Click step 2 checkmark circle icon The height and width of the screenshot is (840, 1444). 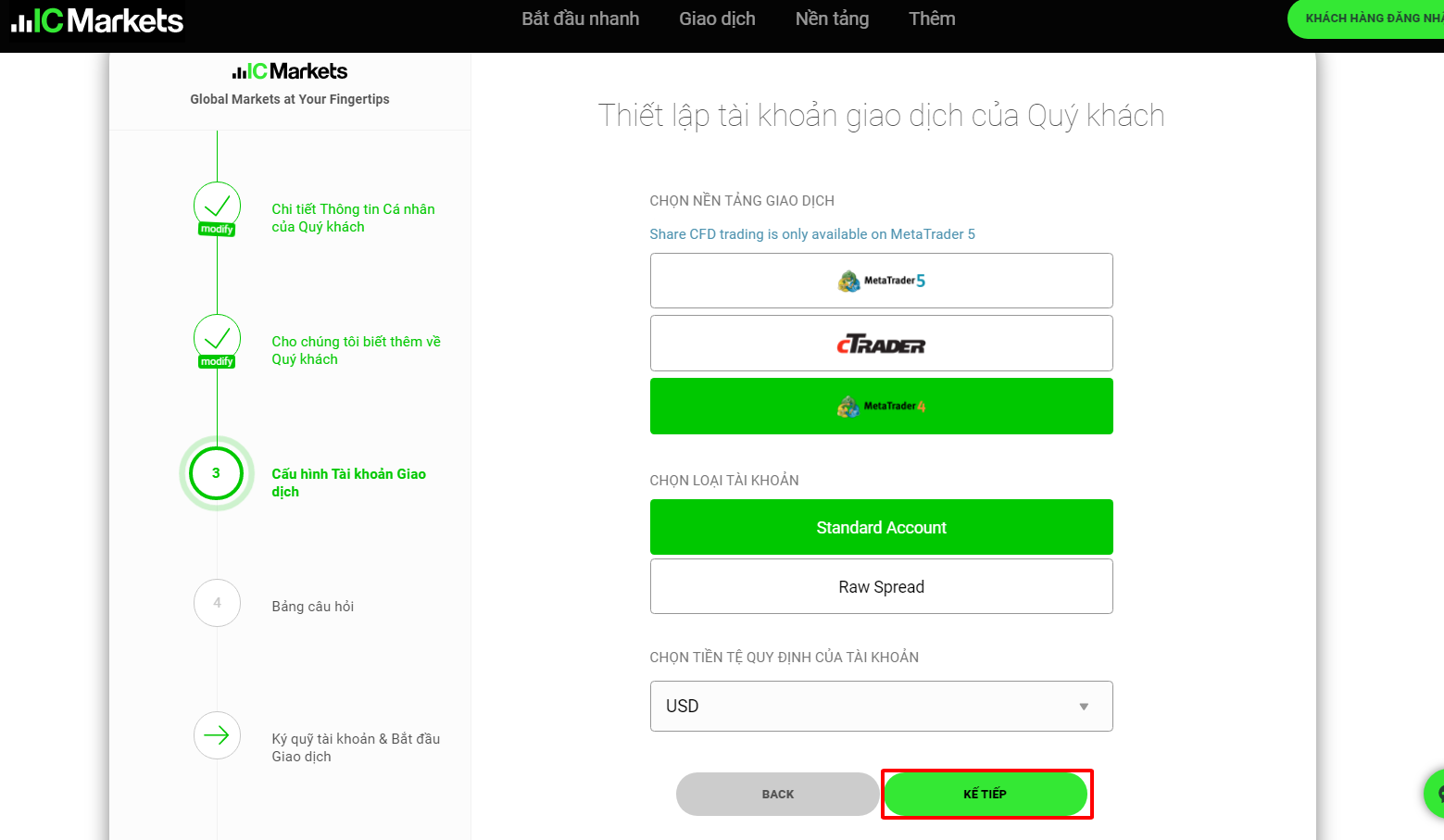[217, 338]
